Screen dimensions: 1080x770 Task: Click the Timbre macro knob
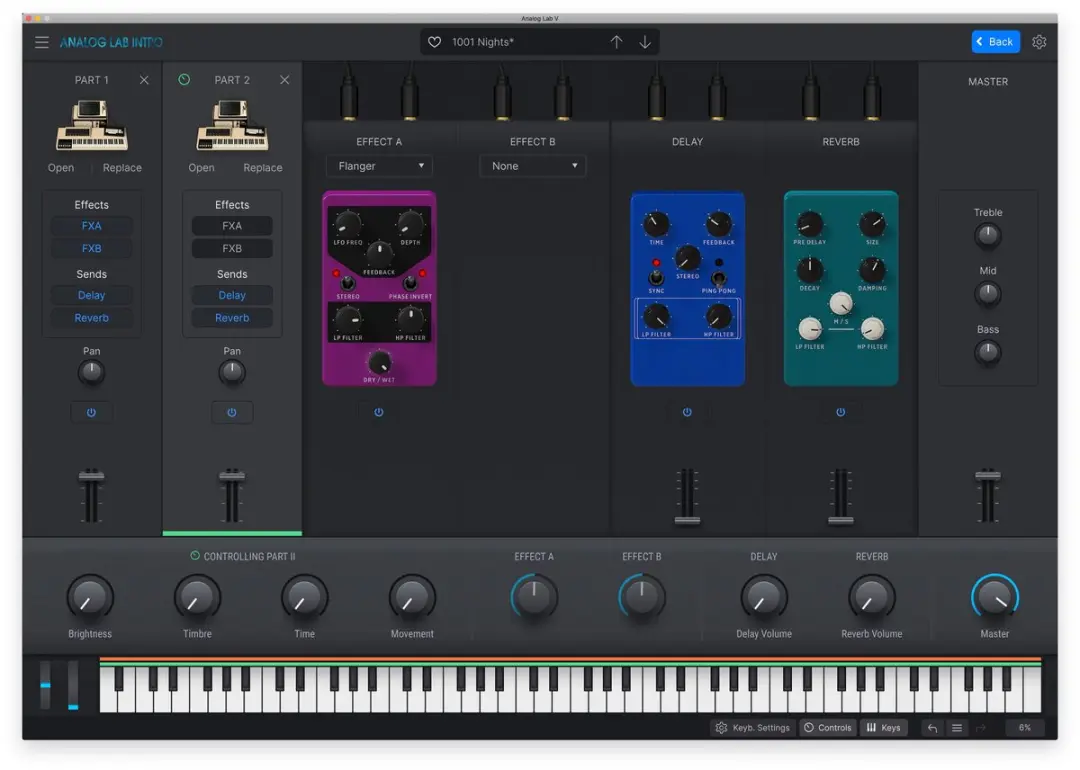point(197,598)
